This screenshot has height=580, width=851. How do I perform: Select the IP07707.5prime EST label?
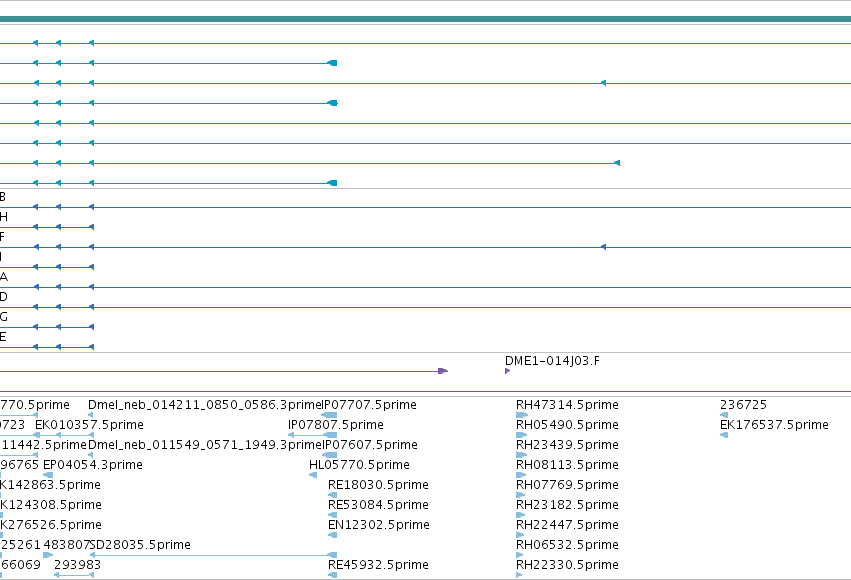370,405
